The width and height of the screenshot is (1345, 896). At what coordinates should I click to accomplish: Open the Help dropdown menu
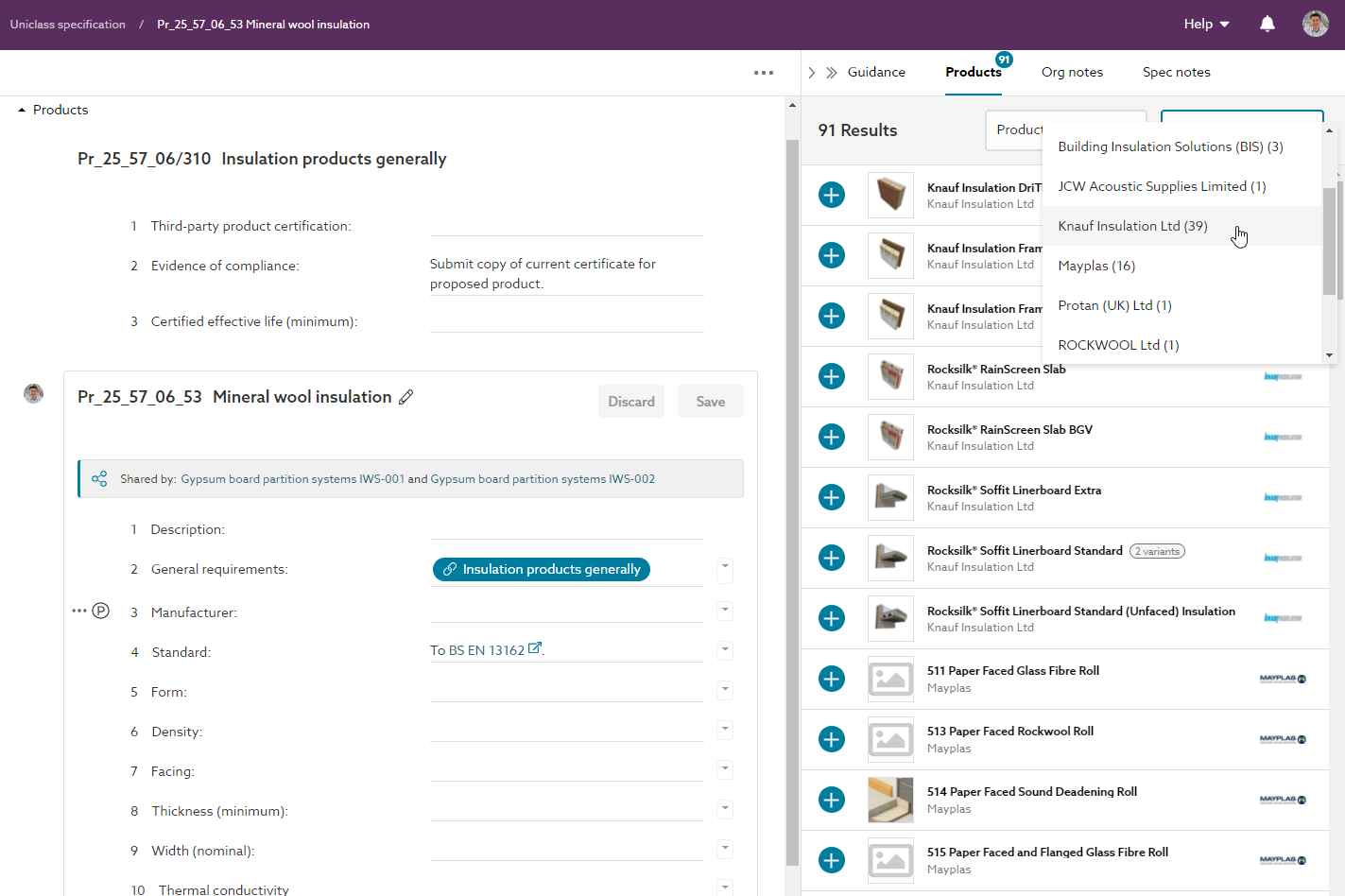tap(1206, 25)
